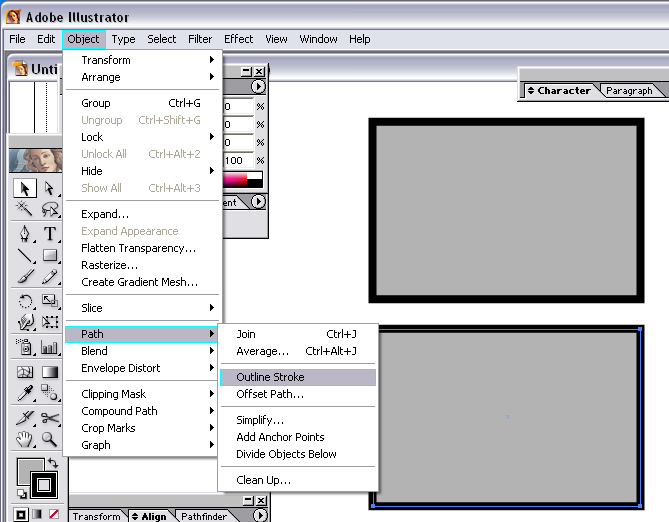Expand the Blend submenu
669x522 pixels.
tap(143, 351)
